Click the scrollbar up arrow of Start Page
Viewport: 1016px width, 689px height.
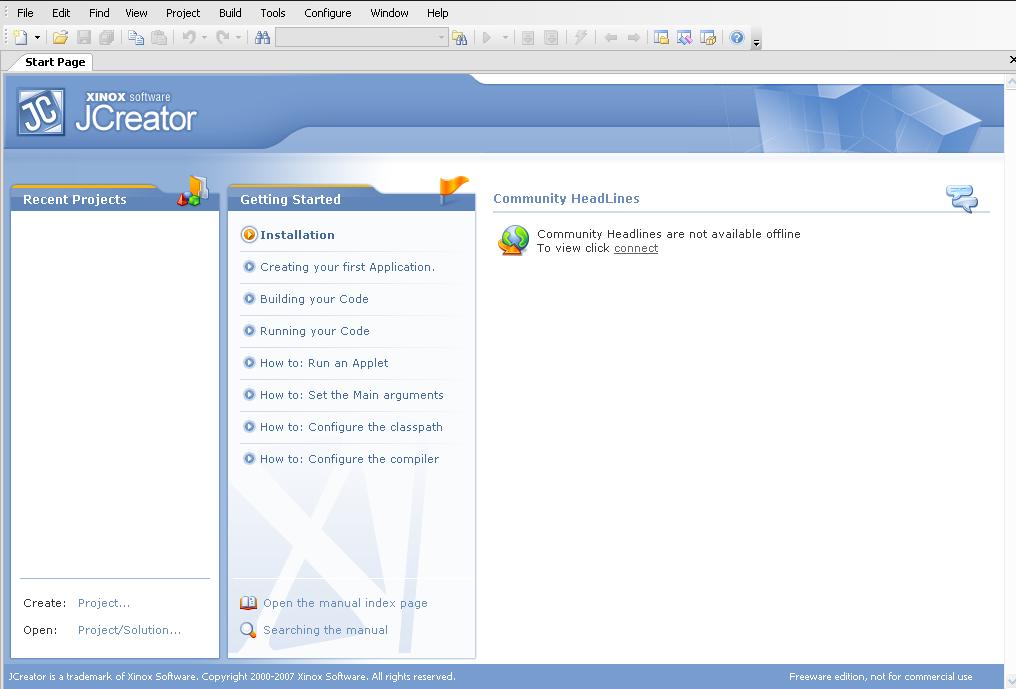coord(1011,82)
